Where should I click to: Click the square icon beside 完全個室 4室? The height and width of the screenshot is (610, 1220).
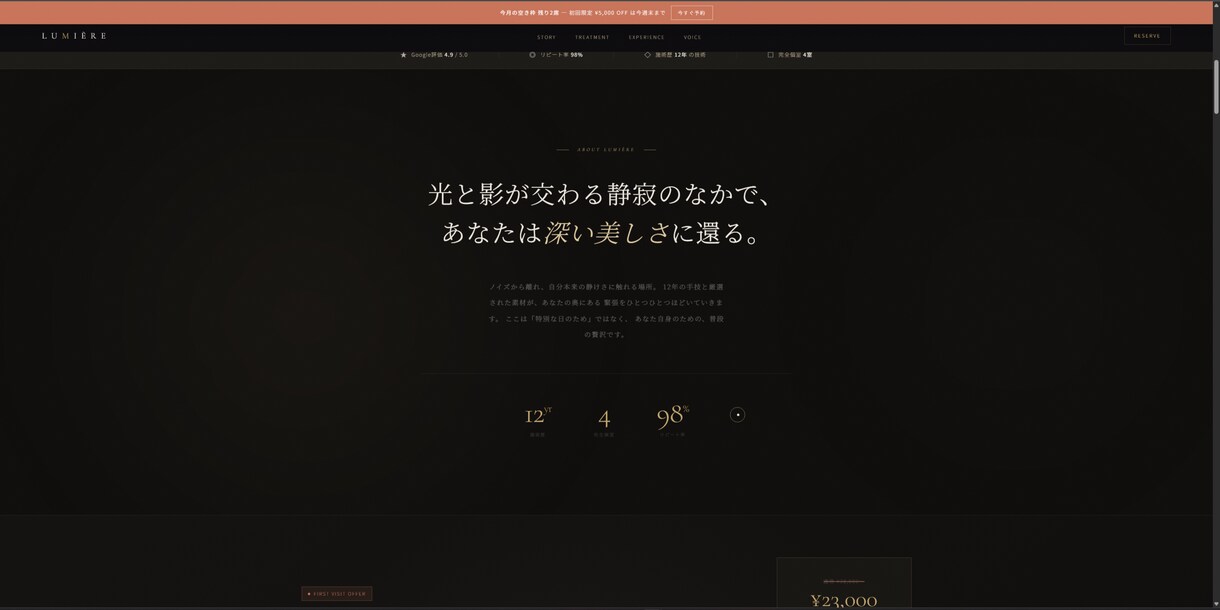coord(770,55)
